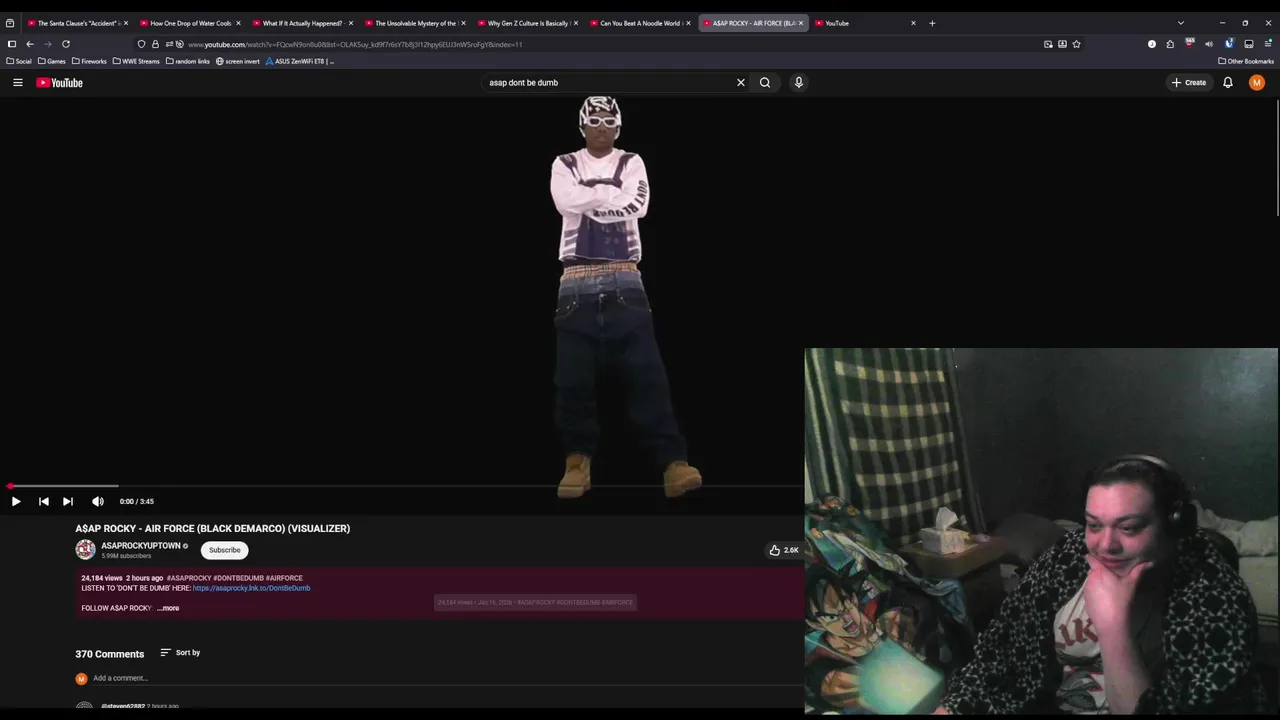This screenshot has height=720, width=1280.
Task: List all tabs with the chevron
Action: (x=1180, y=23)
